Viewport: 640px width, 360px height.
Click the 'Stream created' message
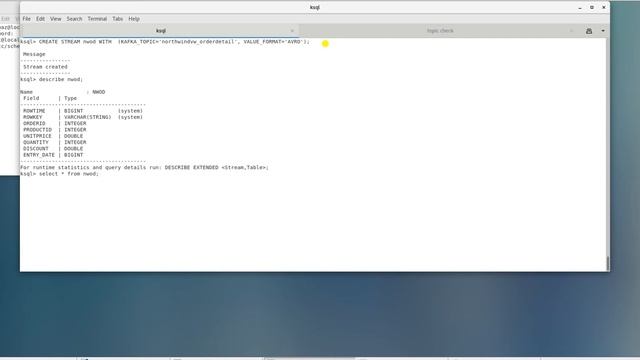click(x=45, y=67)
